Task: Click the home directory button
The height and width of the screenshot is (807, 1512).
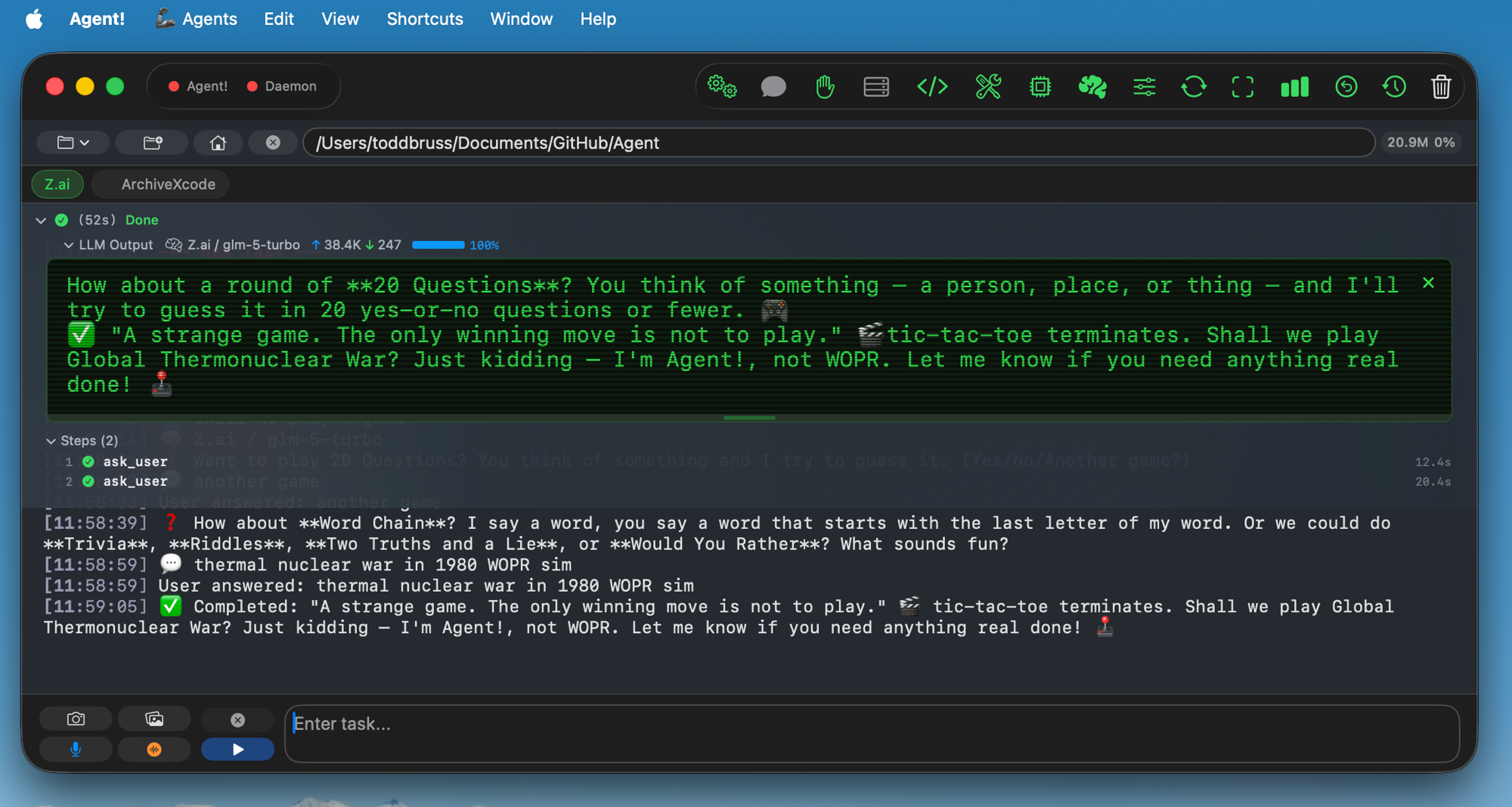Action: pos(218,143)
